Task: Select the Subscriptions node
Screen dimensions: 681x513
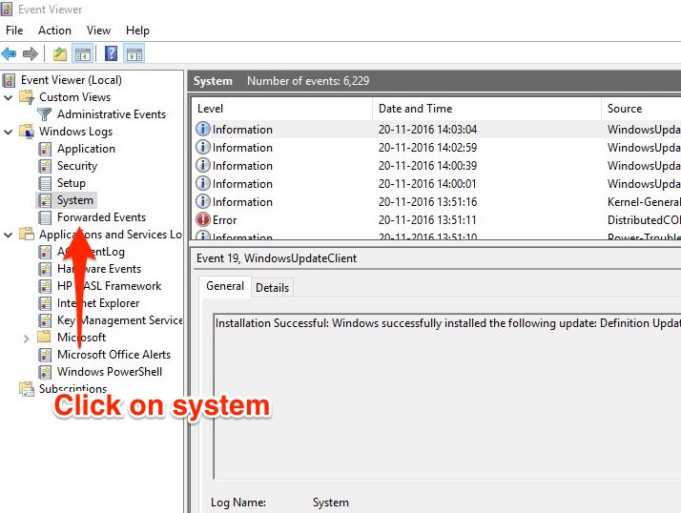Action: pos(73,388)
